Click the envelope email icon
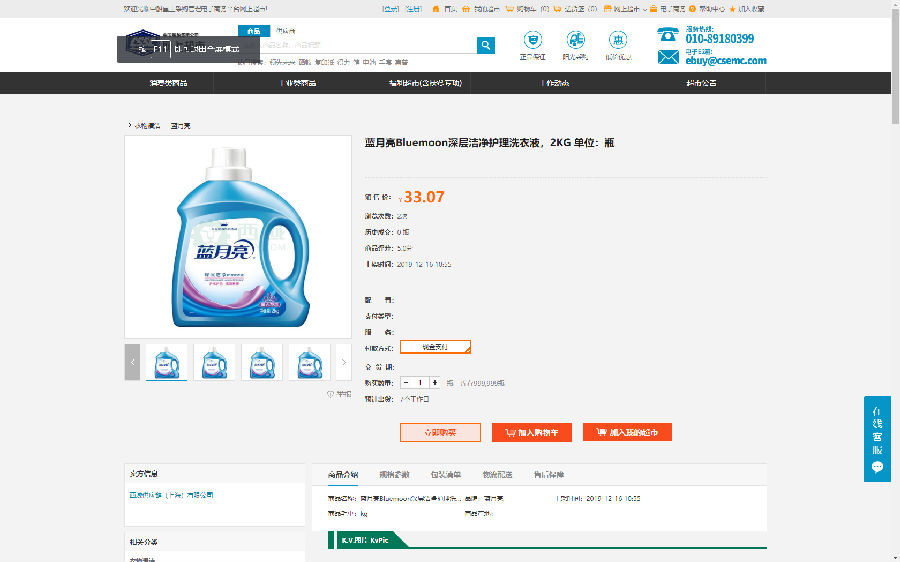This screenshot has height=562, width=900. 668,57
